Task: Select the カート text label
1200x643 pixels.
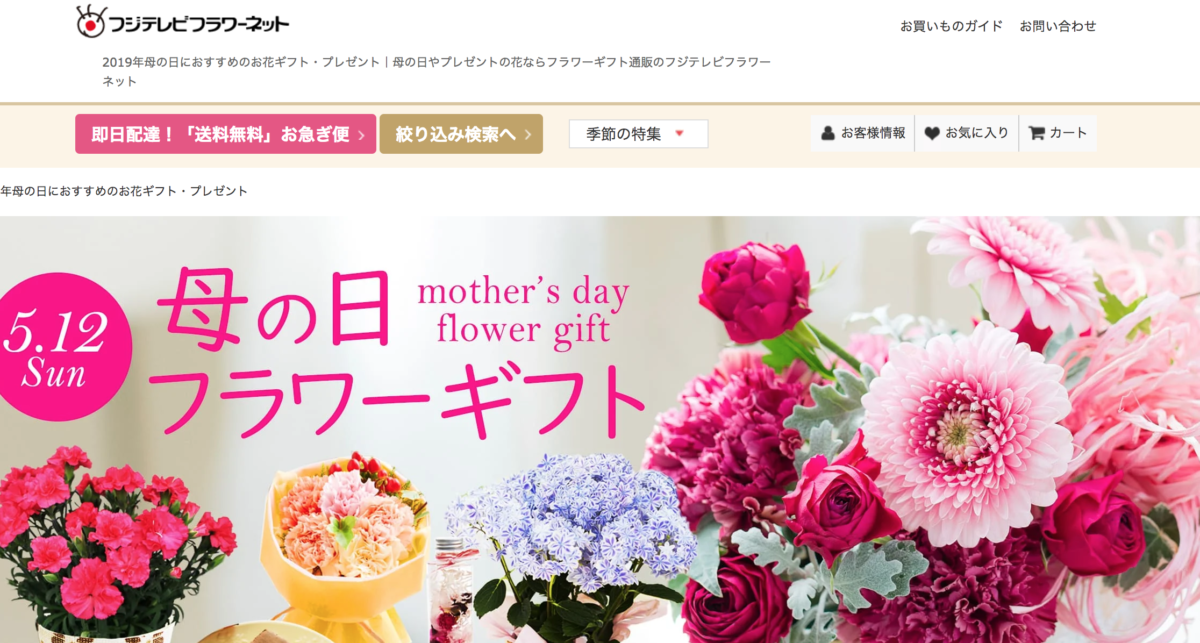Action: (x=1069, y=133)
